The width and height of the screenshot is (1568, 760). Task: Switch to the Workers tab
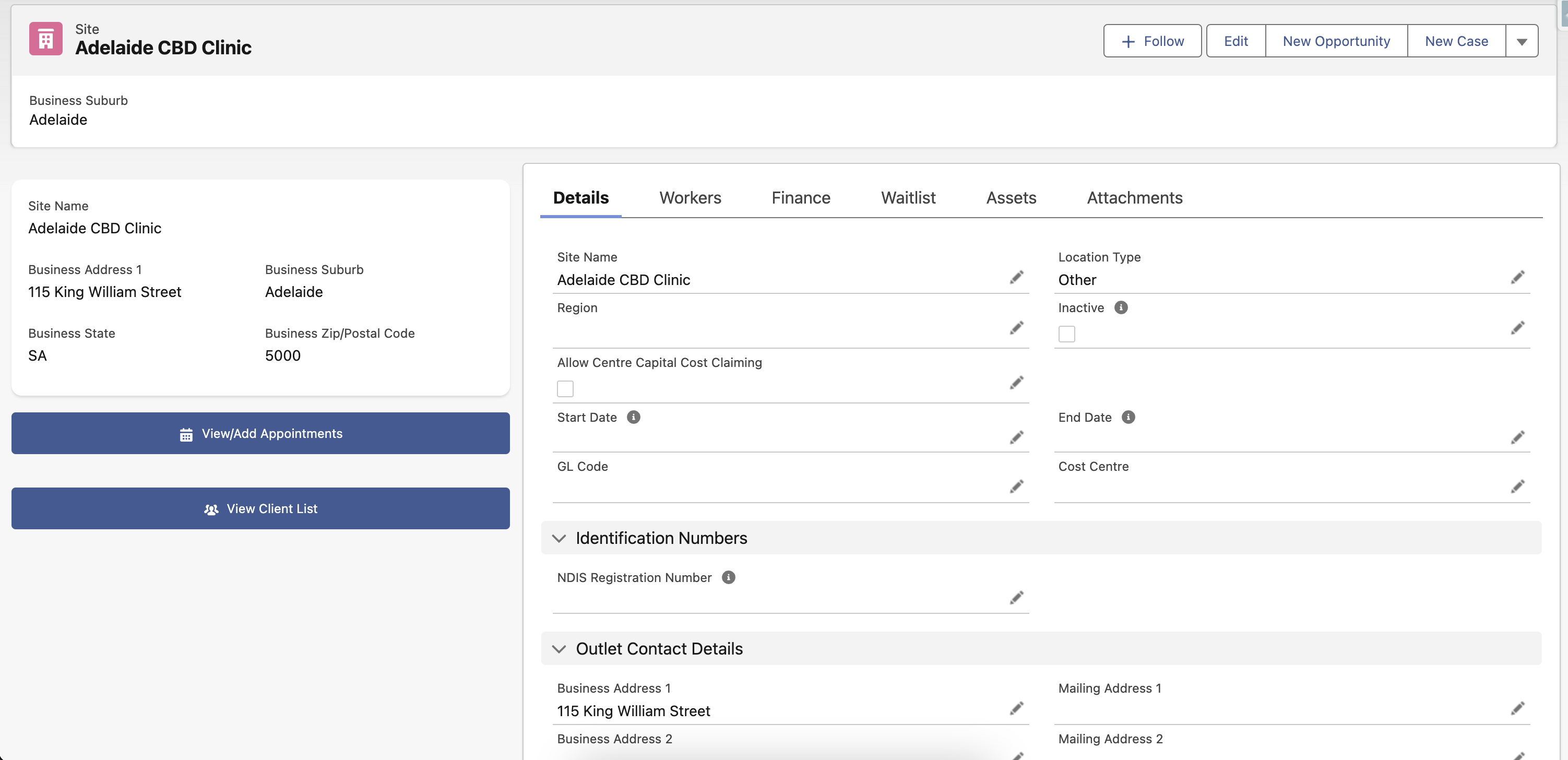[690, 198]
